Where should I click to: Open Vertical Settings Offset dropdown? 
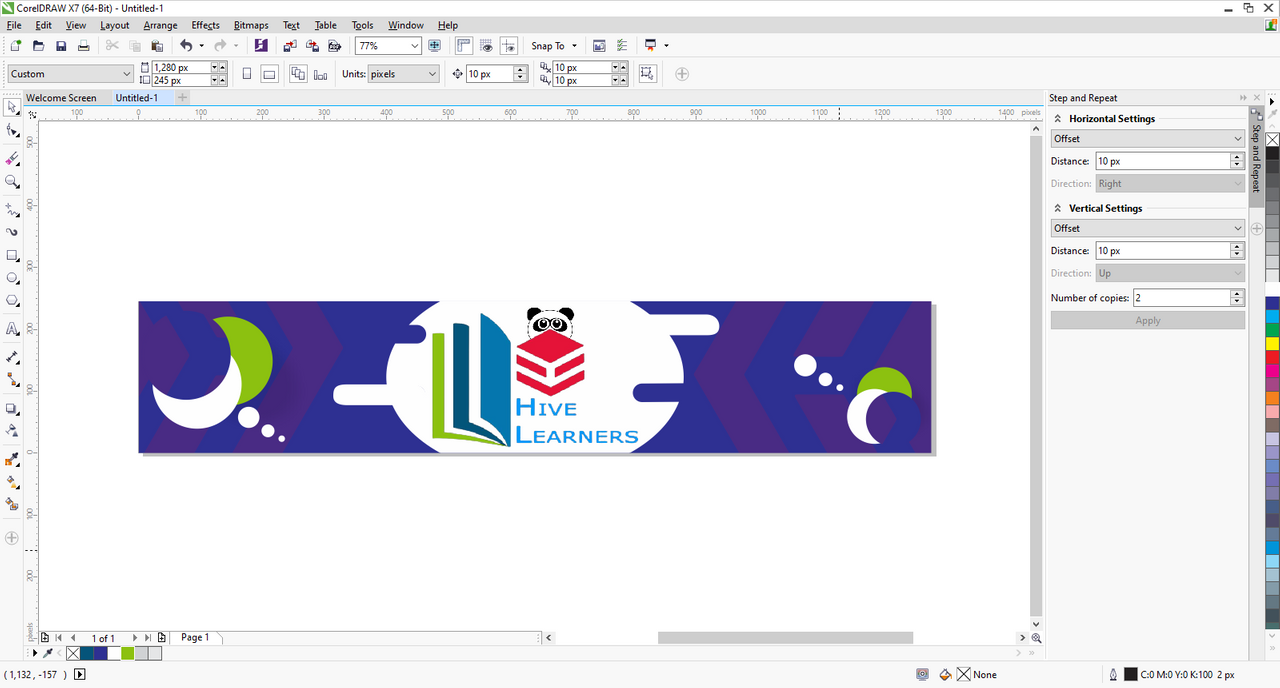(x=1147, y=228)
